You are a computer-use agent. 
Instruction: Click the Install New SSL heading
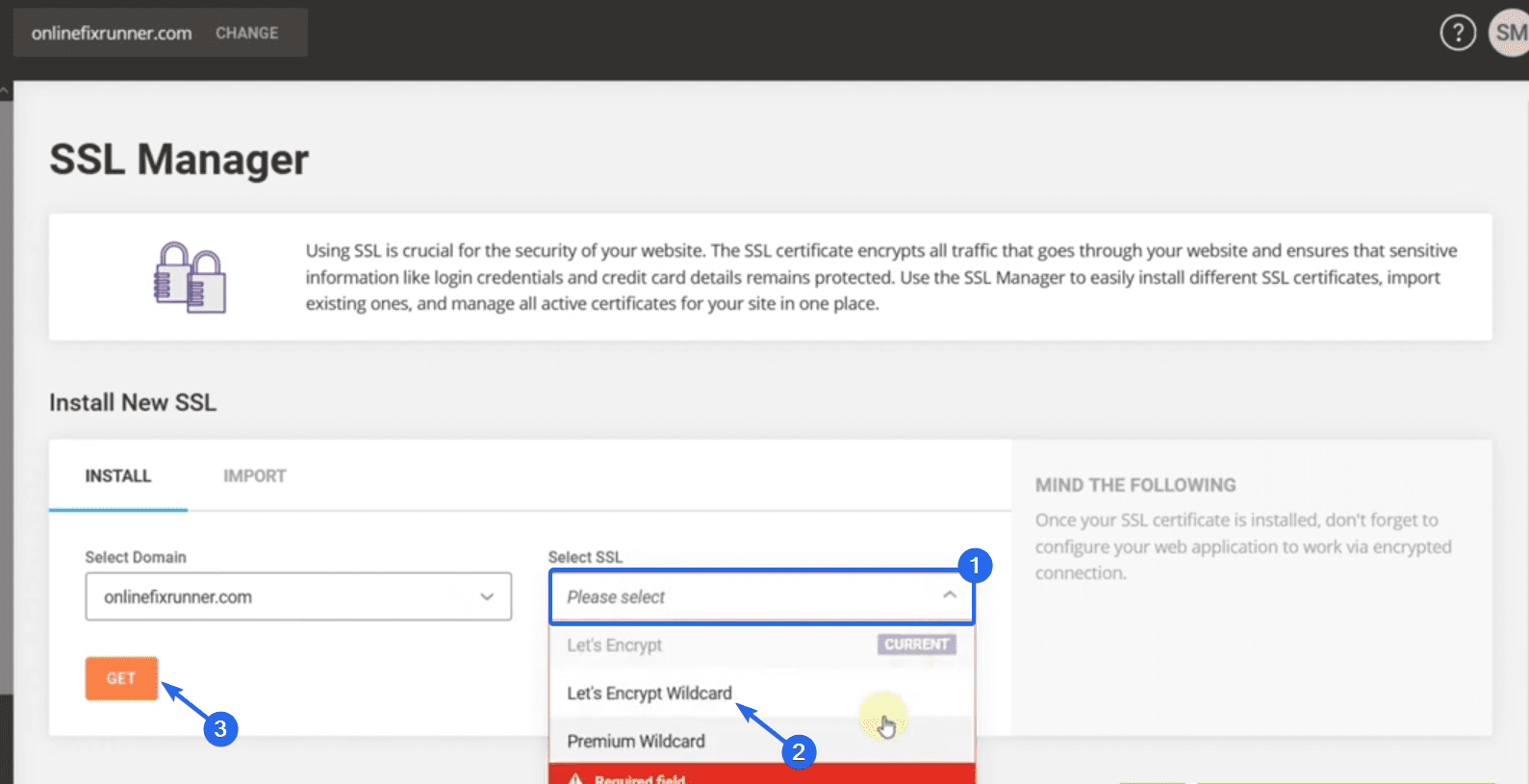133,402
